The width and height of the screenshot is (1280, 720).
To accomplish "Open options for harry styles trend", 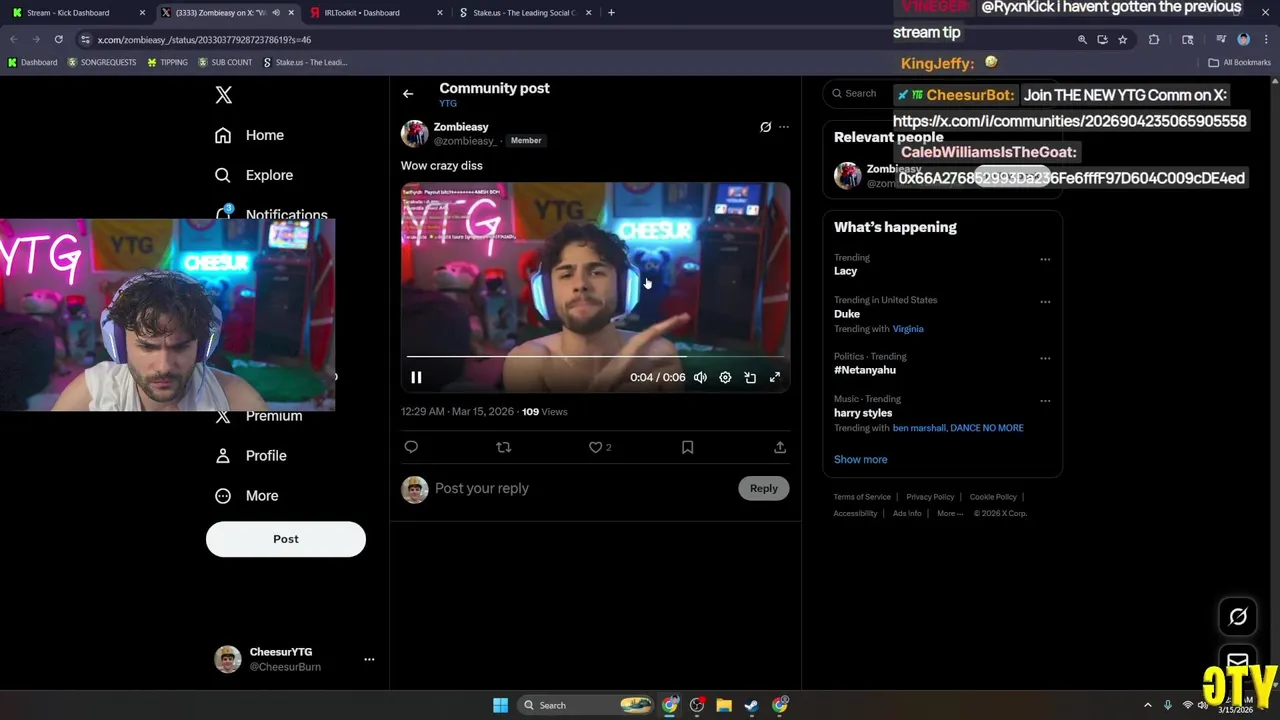I will [x=1045, y=401].
